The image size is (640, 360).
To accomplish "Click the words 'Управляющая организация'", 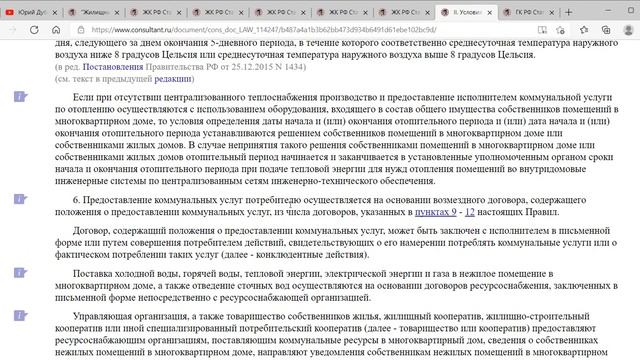I will tap(131, 316).
